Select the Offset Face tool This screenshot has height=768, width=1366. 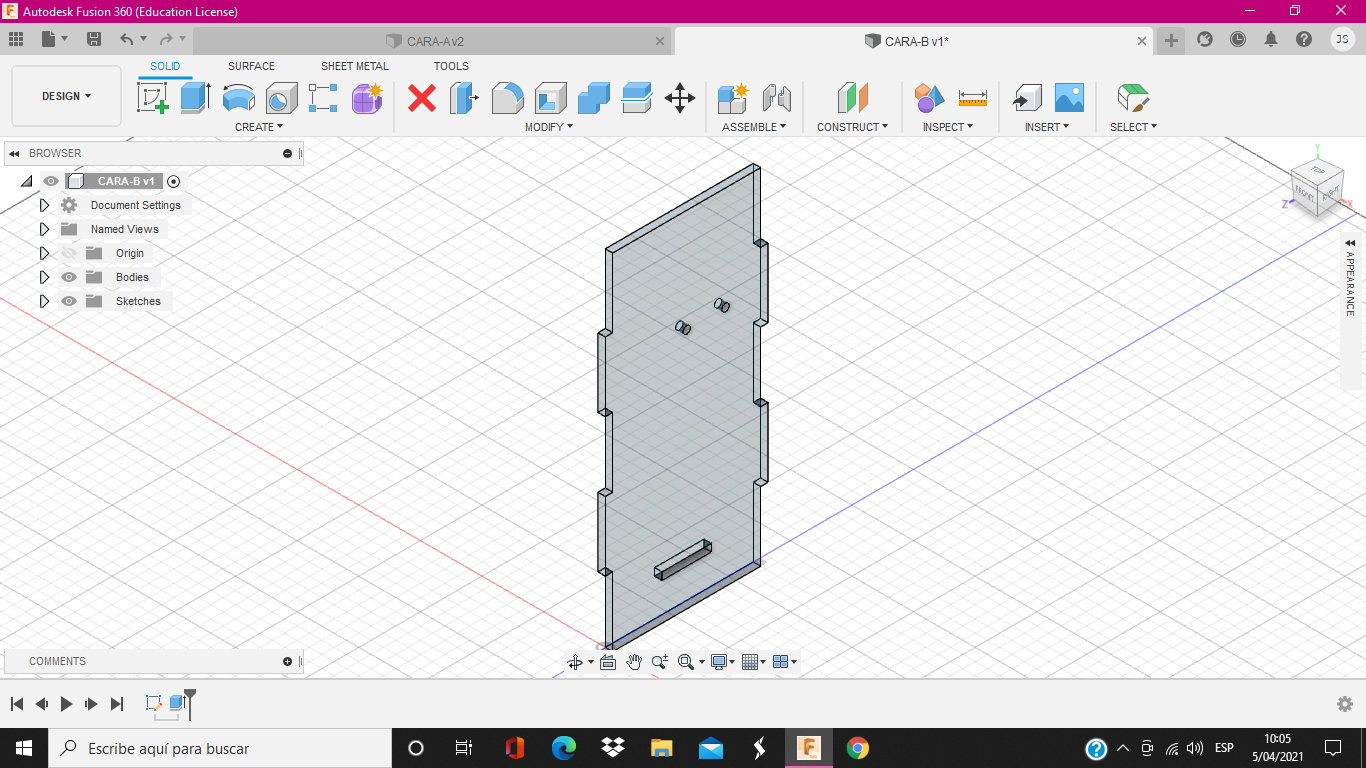click(636, 98)
